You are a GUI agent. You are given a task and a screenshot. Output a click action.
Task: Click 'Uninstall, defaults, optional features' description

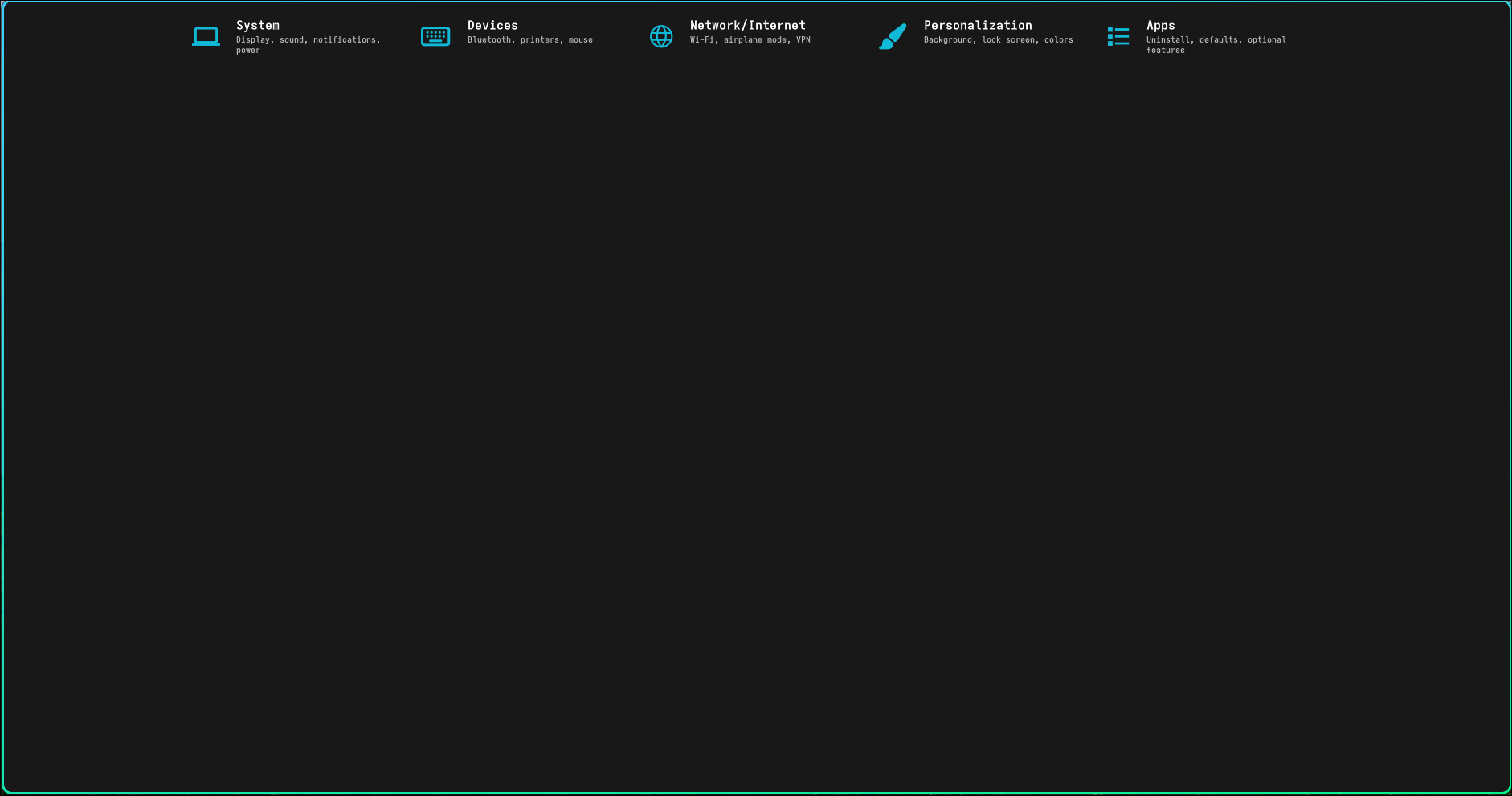pyautogui.click(x=1216, y=40)
